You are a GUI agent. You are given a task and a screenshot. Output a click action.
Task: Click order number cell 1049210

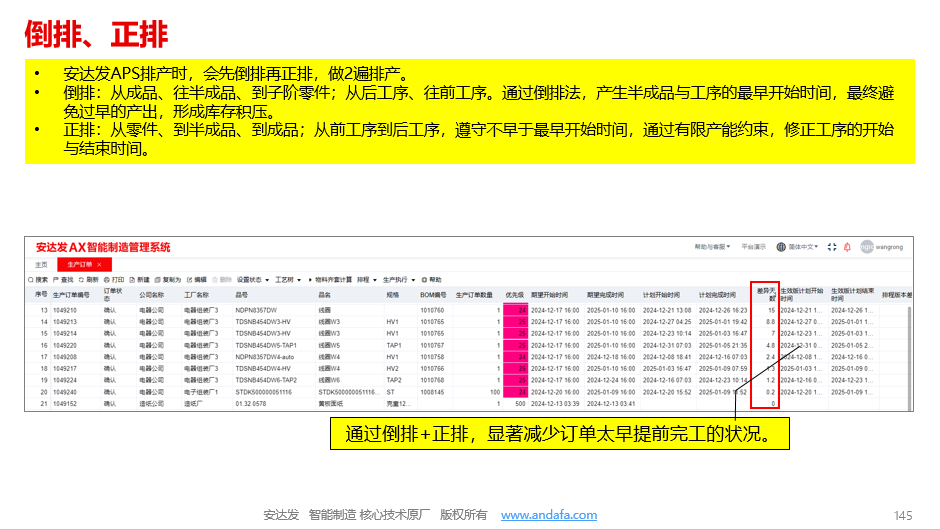tap(65, 311)
